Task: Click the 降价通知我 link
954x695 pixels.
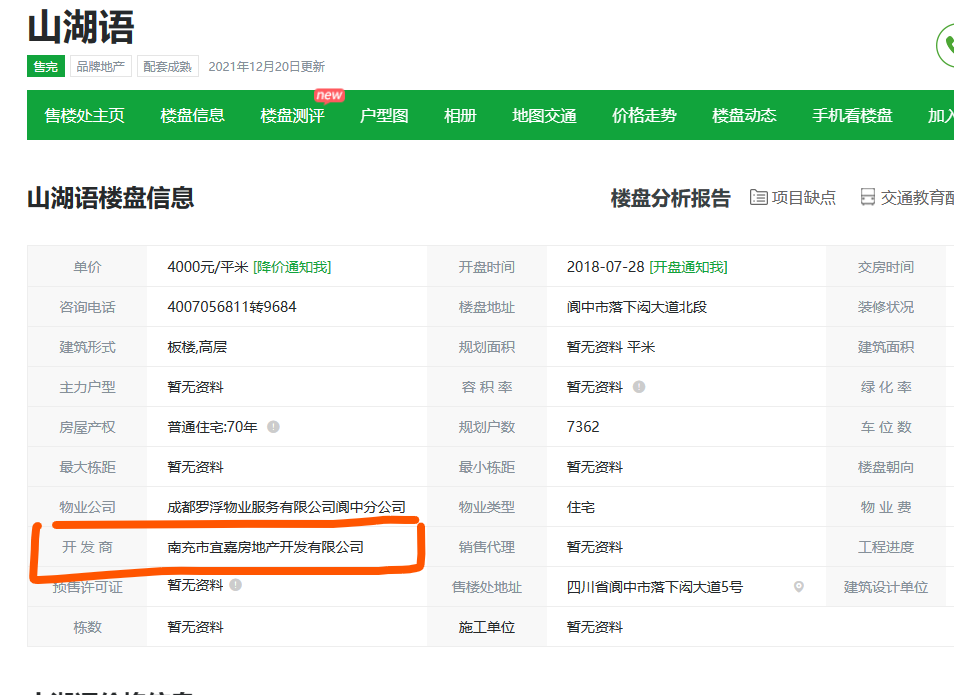Action: click(x=292, y=267)
